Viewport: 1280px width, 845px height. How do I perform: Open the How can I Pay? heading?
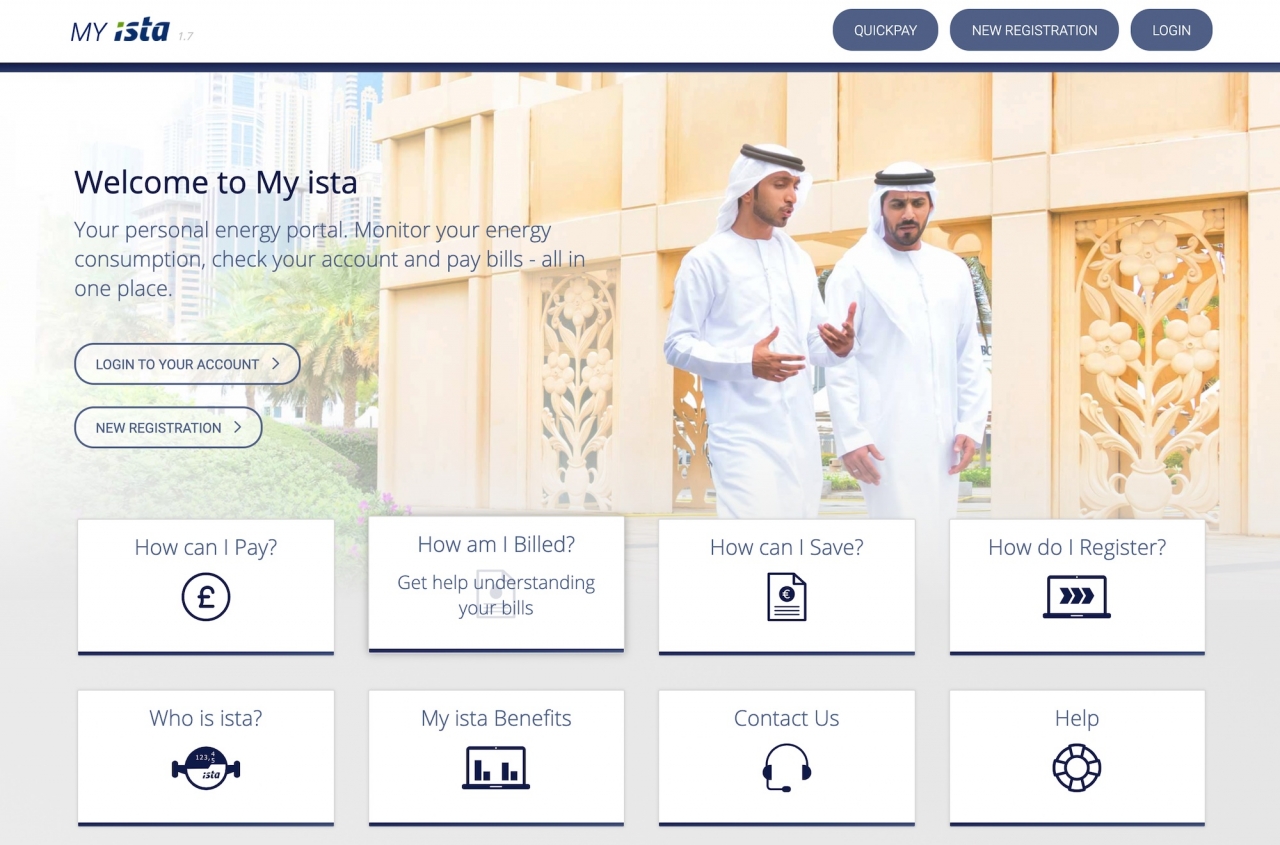tap(206, 547)
